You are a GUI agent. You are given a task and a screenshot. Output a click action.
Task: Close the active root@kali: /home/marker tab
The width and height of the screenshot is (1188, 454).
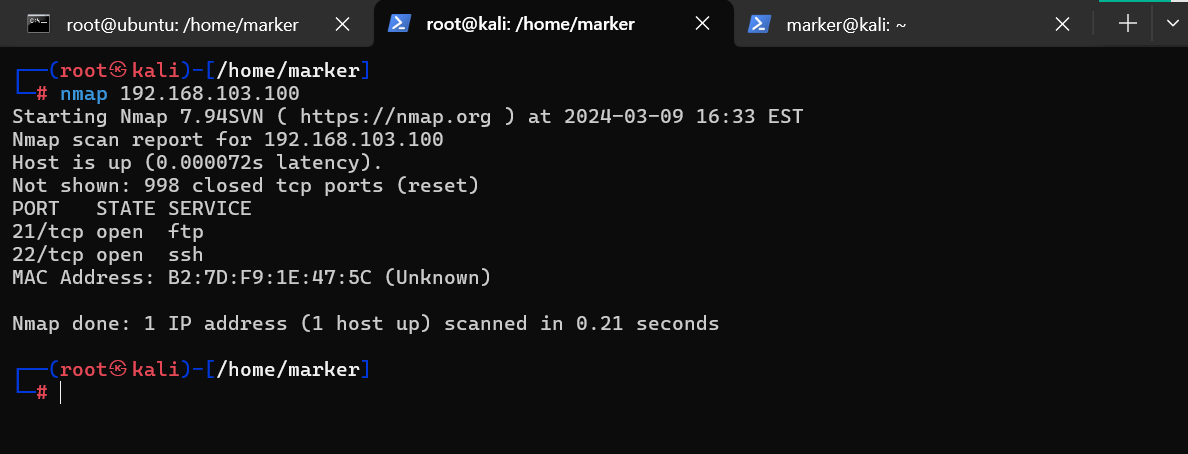(702, 24)
